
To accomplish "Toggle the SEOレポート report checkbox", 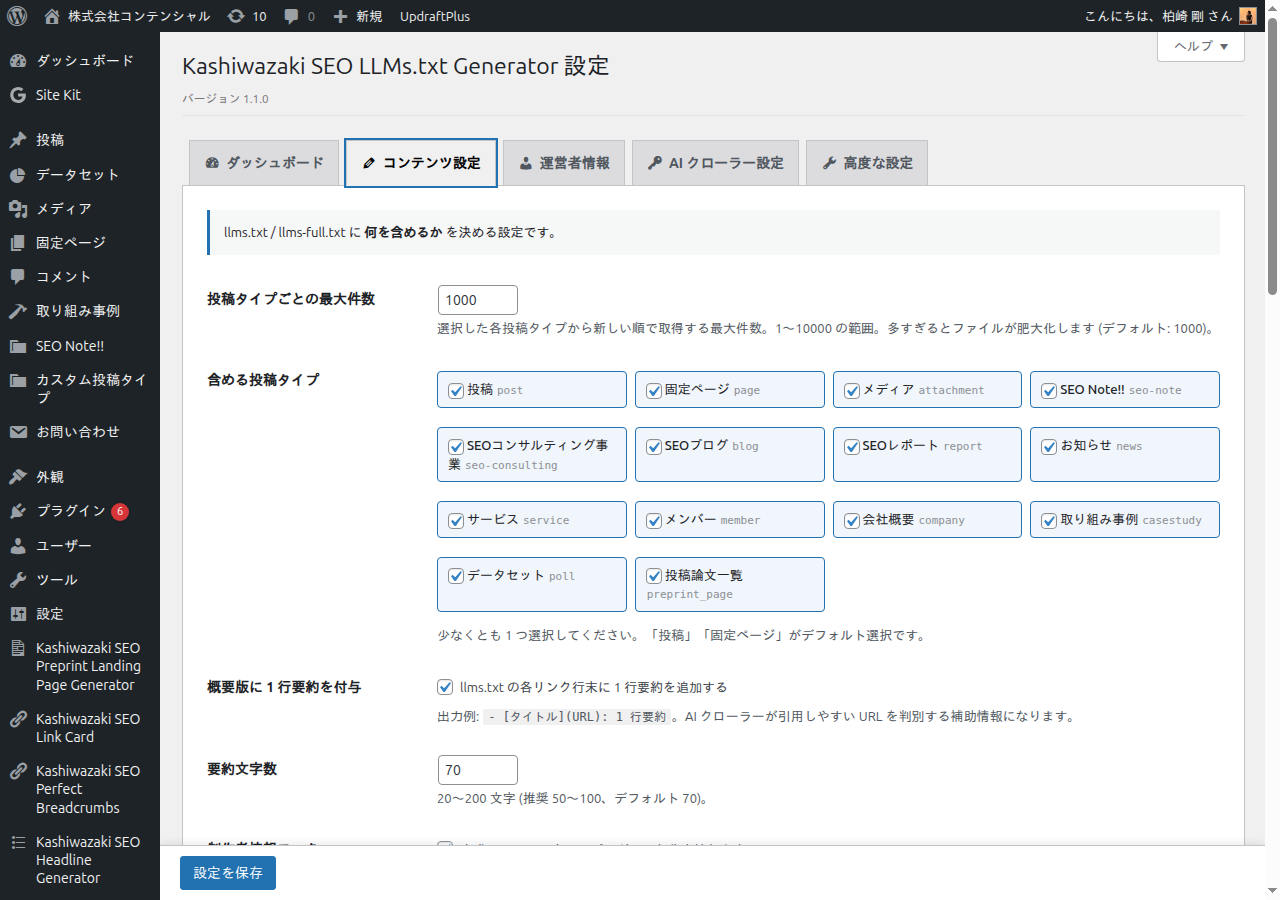I will (x=852, y=446).
